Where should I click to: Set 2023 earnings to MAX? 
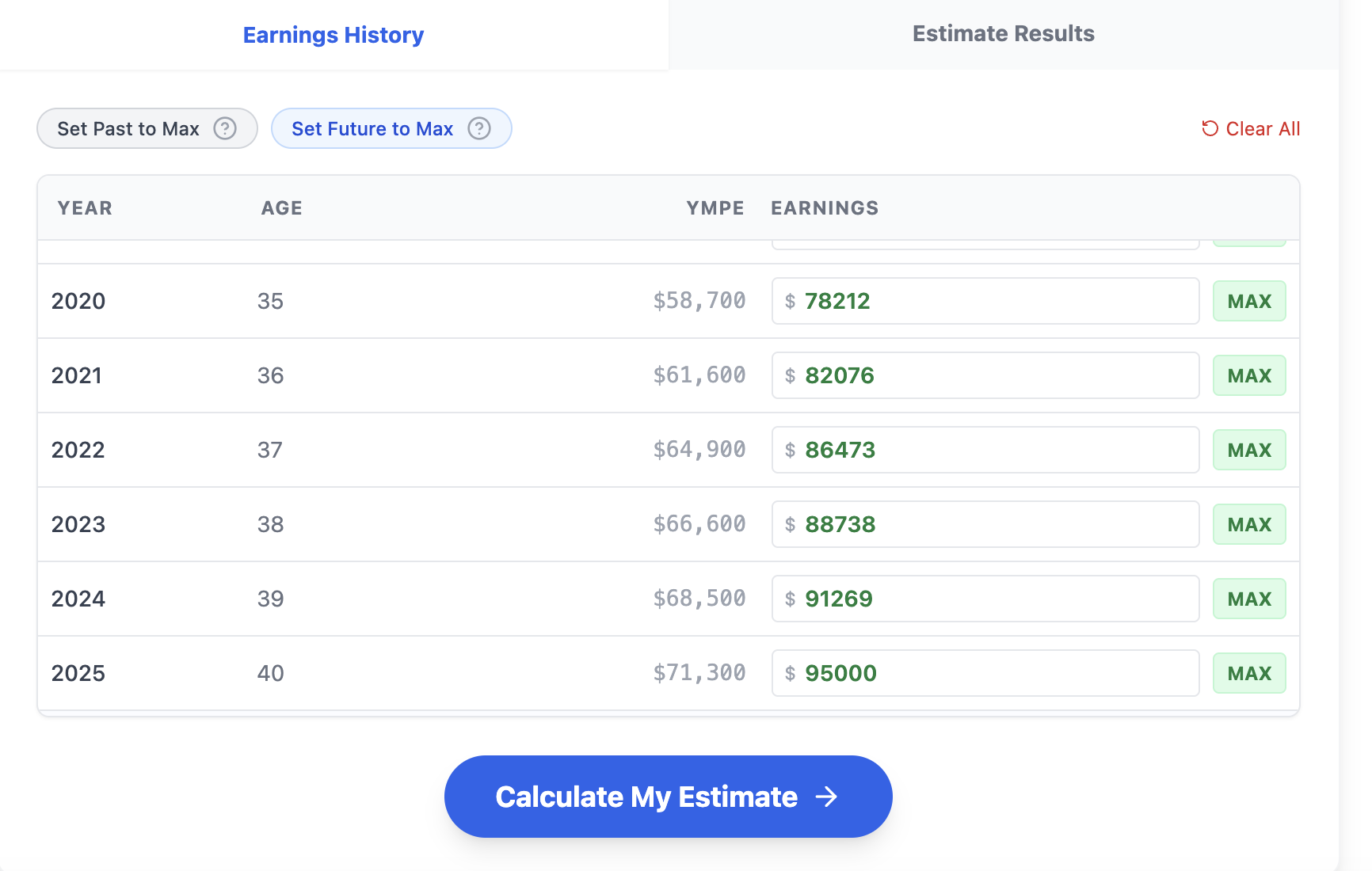[1249, 523]
